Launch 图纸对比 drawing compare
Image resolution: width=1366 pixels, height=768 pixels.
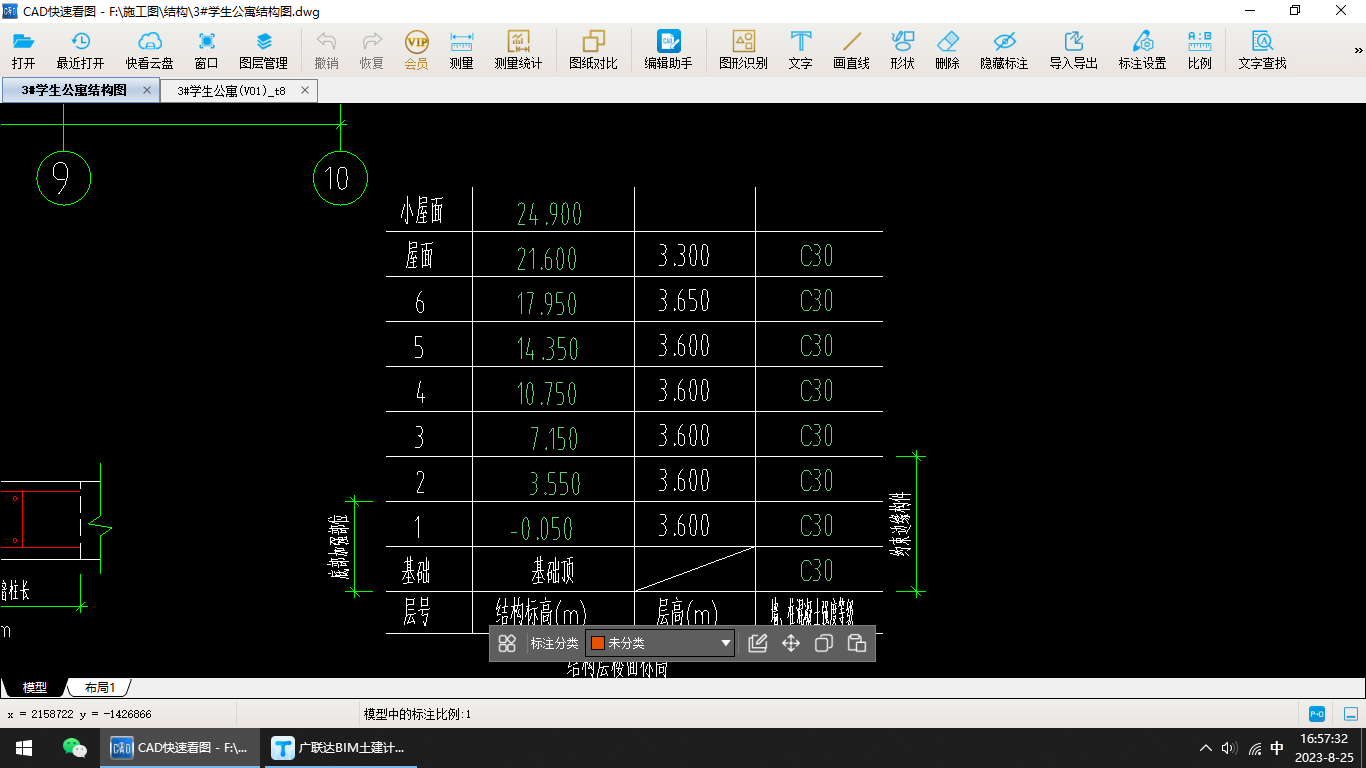[593, 50]
